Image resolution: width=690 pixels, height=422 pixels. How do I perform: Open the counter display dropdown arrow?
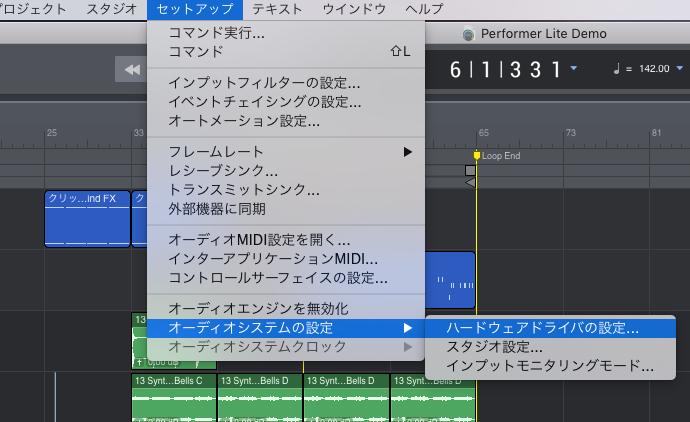coord(573,68)
